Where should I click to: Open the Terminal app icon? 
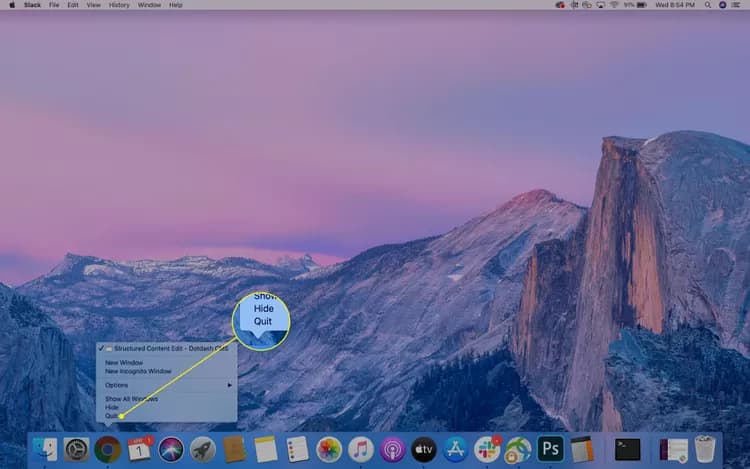(627, 450)
